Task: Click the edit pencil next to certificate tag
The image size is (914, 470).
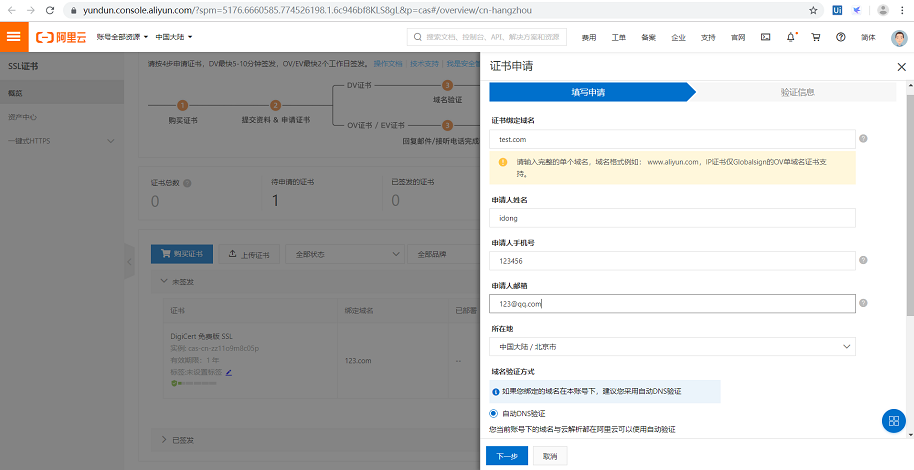Action: (x=229, y=372)
